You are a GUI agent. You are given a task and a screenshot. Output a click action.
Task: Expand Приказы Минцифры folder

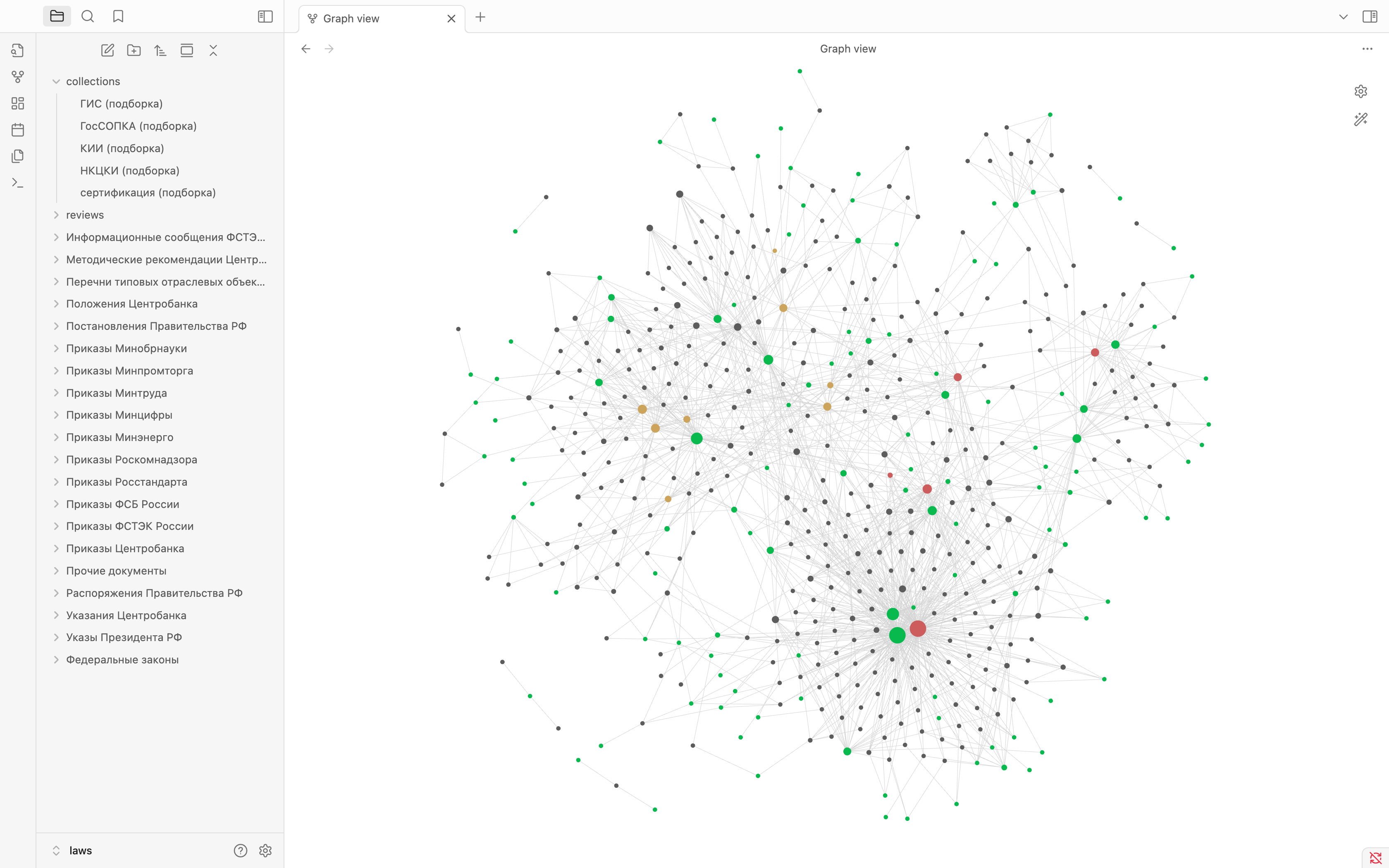(x=160, y=415)
